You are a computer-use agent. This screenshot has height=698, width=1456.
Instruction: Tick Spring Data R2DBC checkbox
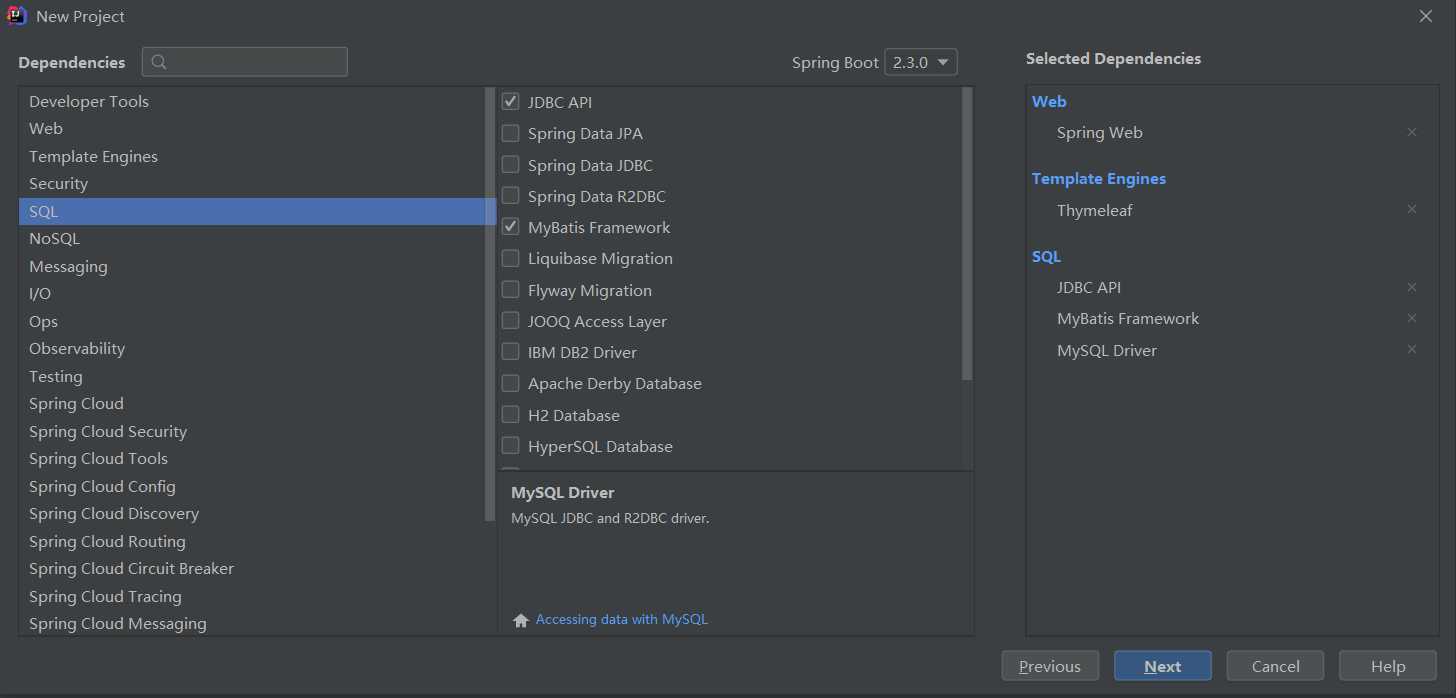[510, 196]
